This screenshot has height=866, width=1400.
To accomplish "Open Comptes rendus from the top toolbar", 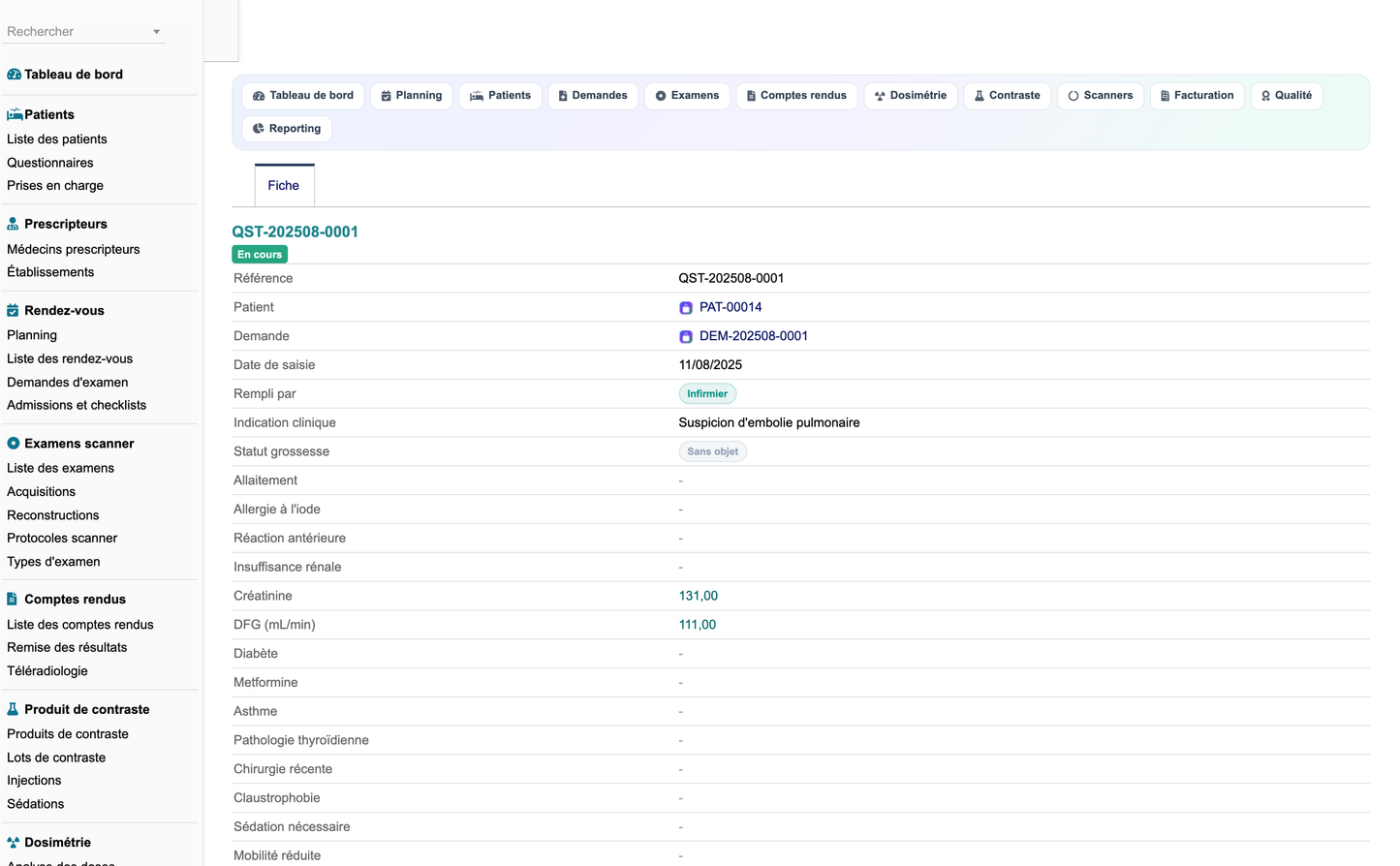I will click(x=796, y=96).
